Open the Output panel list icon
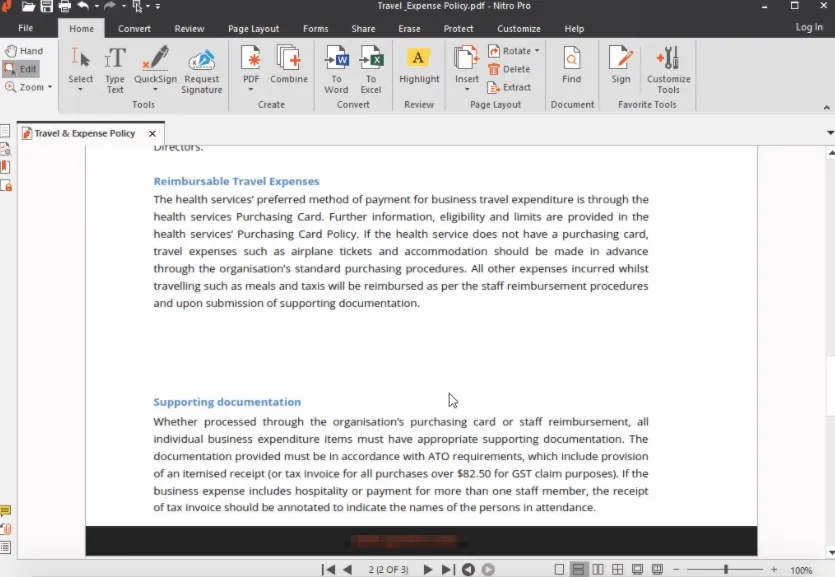Viewport: 835px width, 577px height. (5, 547)
